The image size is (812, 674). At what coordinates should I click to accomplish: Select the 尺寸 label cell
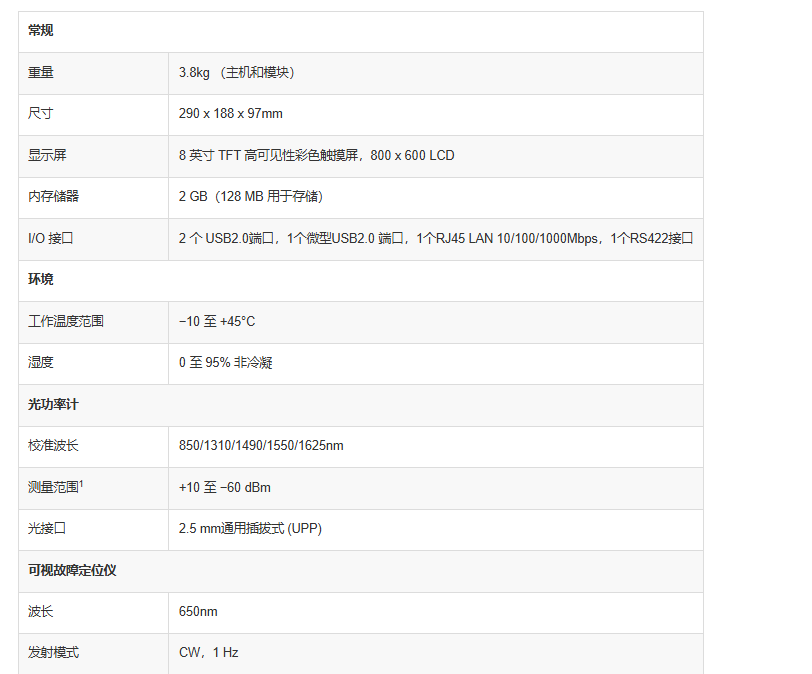[x=40, y=113]
